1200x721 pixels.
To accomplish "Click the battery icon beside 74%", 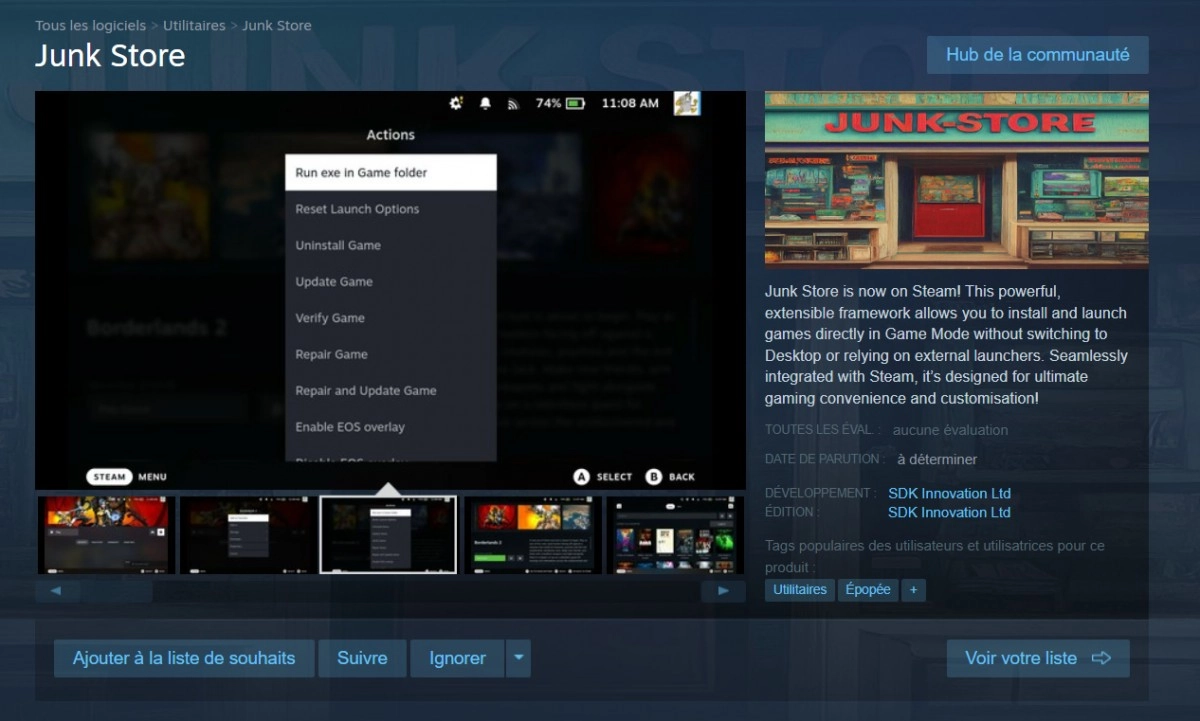I will [575, 103].
